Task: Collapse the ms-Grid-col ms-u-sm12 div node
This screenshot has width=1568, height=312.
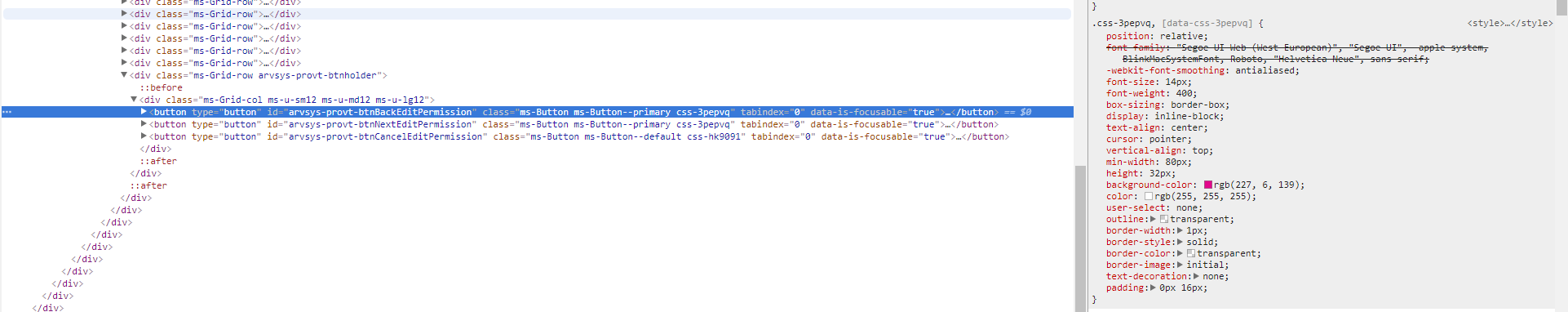Action: pos(134,100)
